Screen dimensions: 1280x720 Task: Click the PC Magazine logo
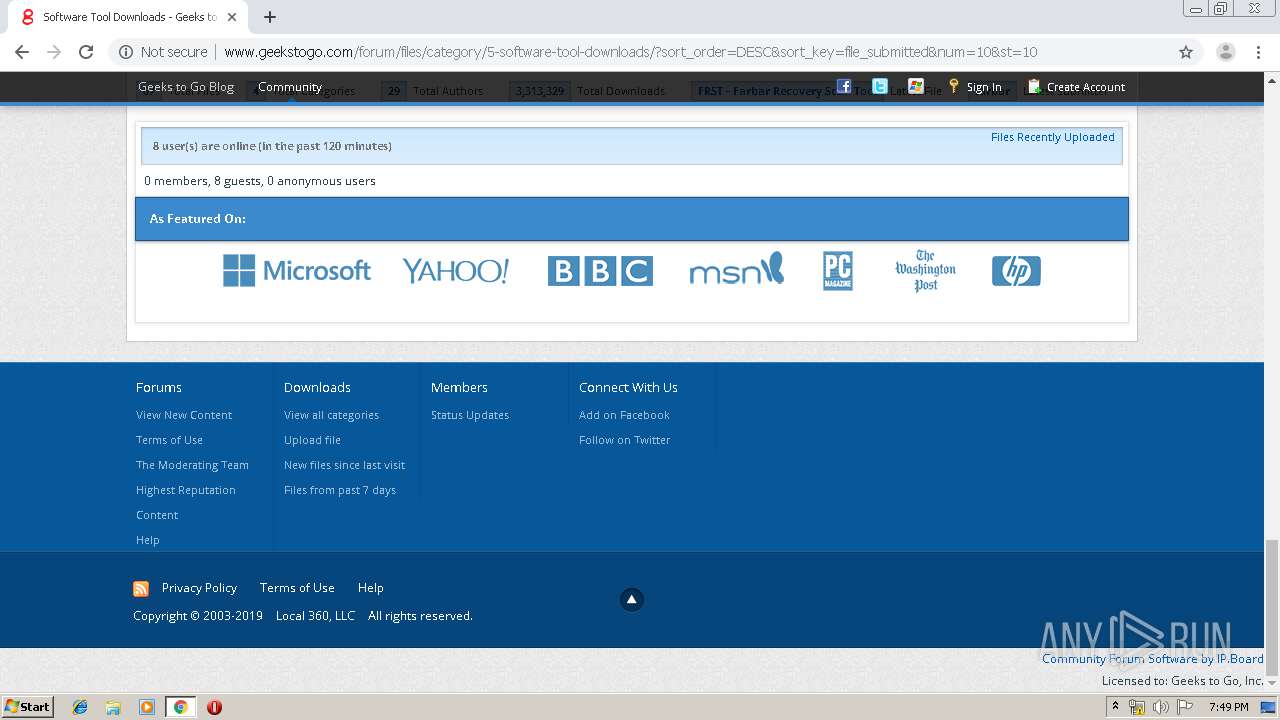coord(838,270)
